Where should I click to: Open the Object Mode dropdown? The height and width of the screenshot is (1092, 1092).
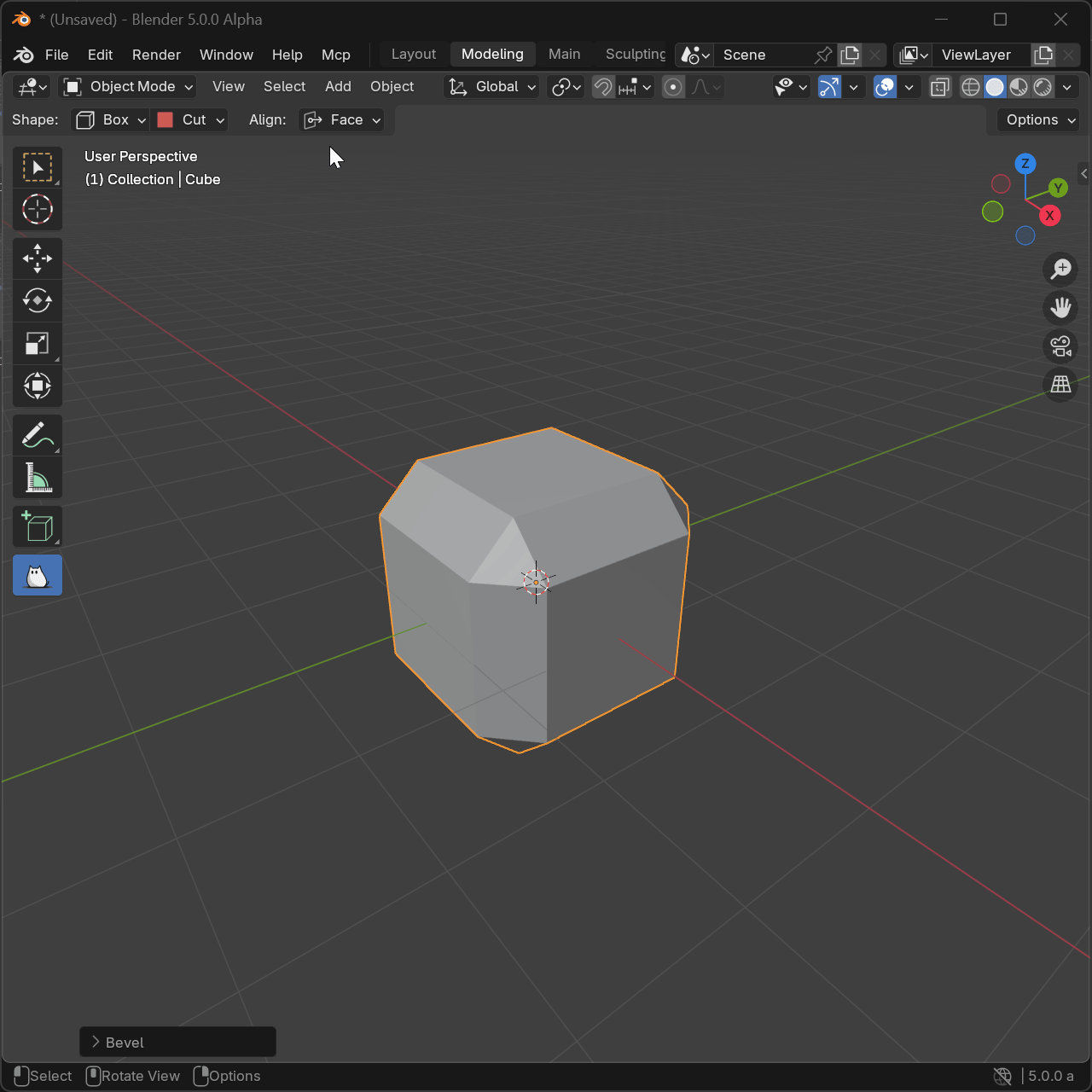tap(129, 87)
